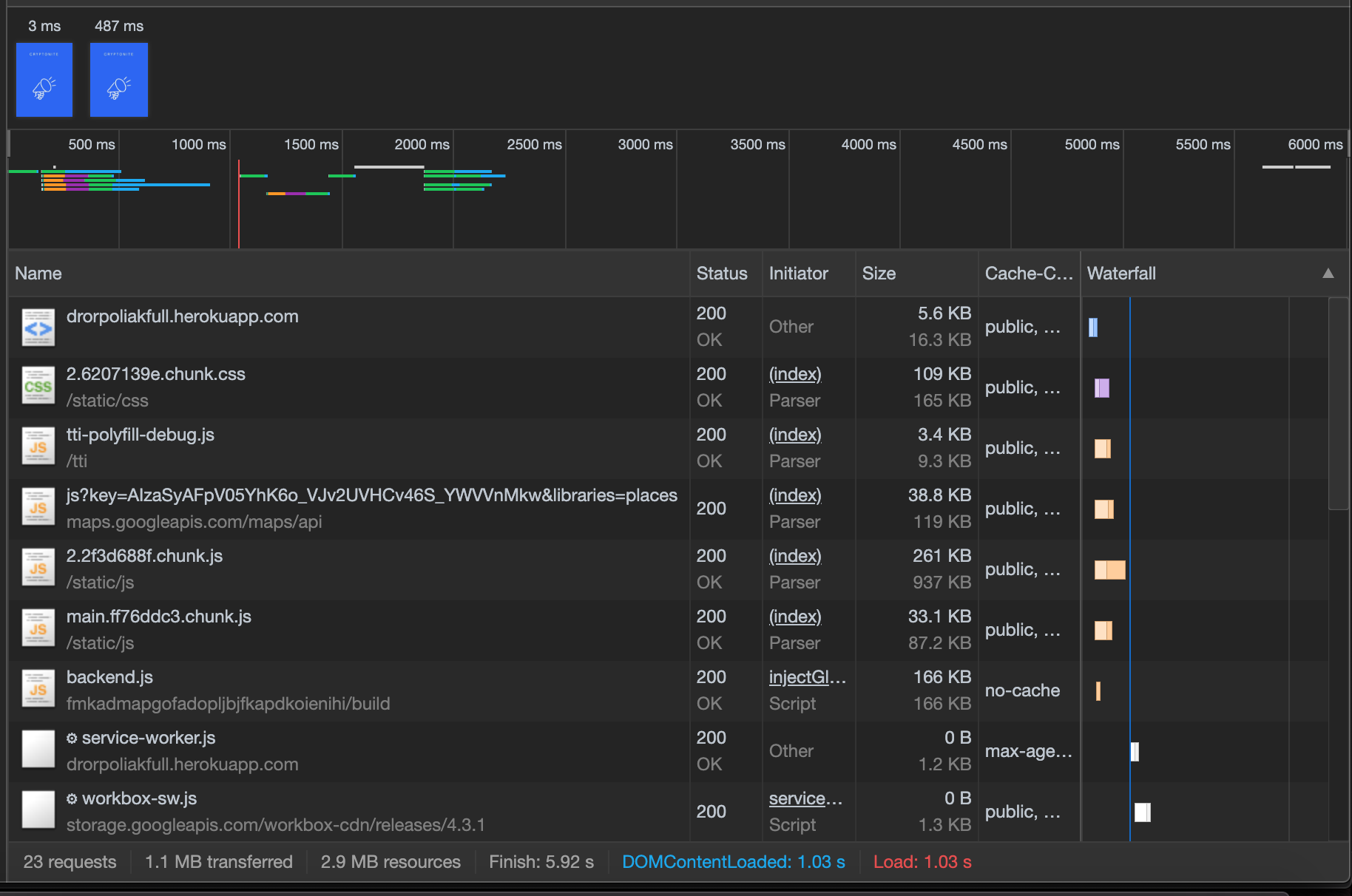The width and height of the screenshot is (1352, 896).
Task: Click the 500 ms mark on the overview timeline
Action: [92, 144]
